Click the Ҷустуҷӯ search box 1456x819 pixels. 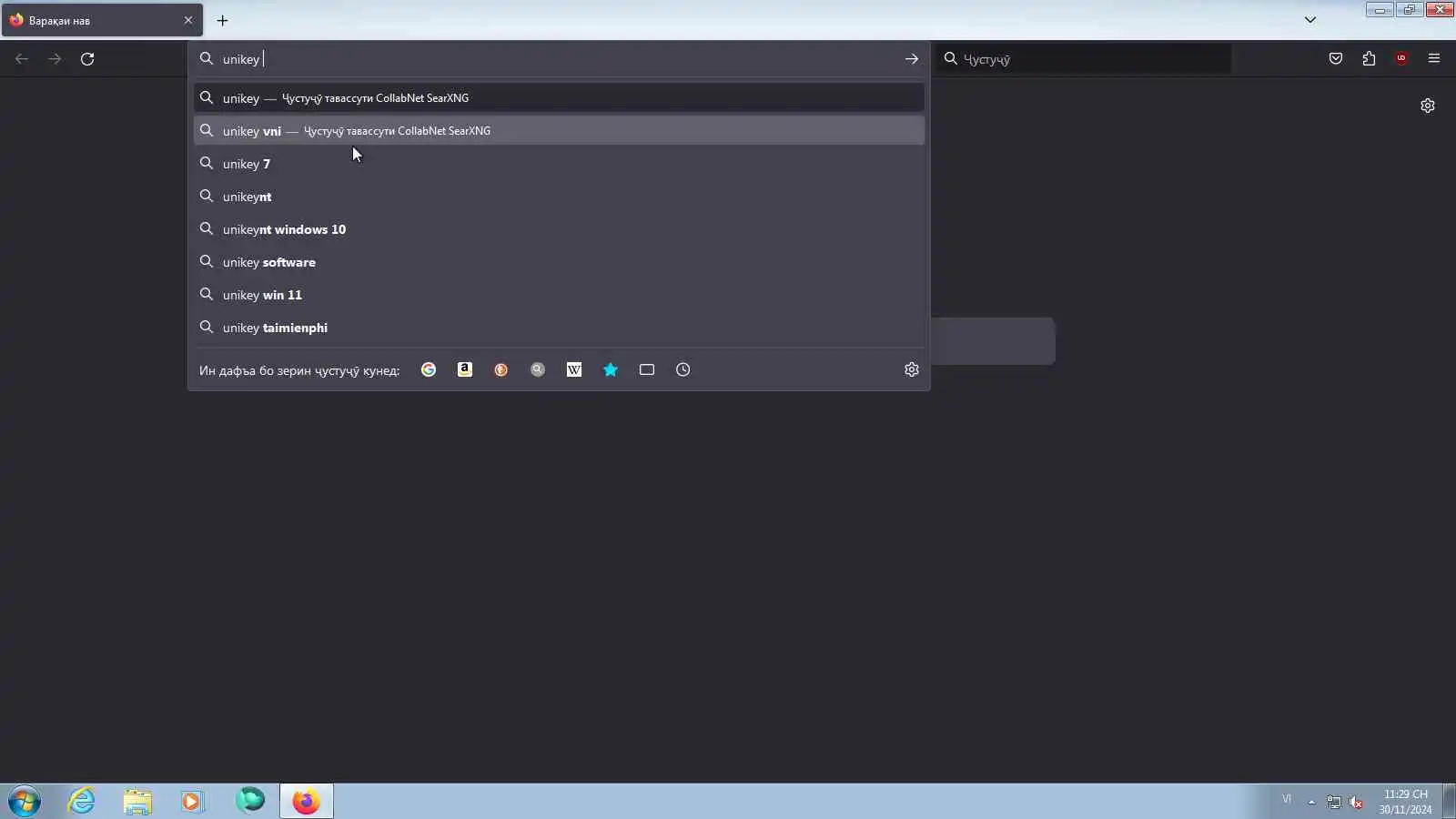(1085, 59)
